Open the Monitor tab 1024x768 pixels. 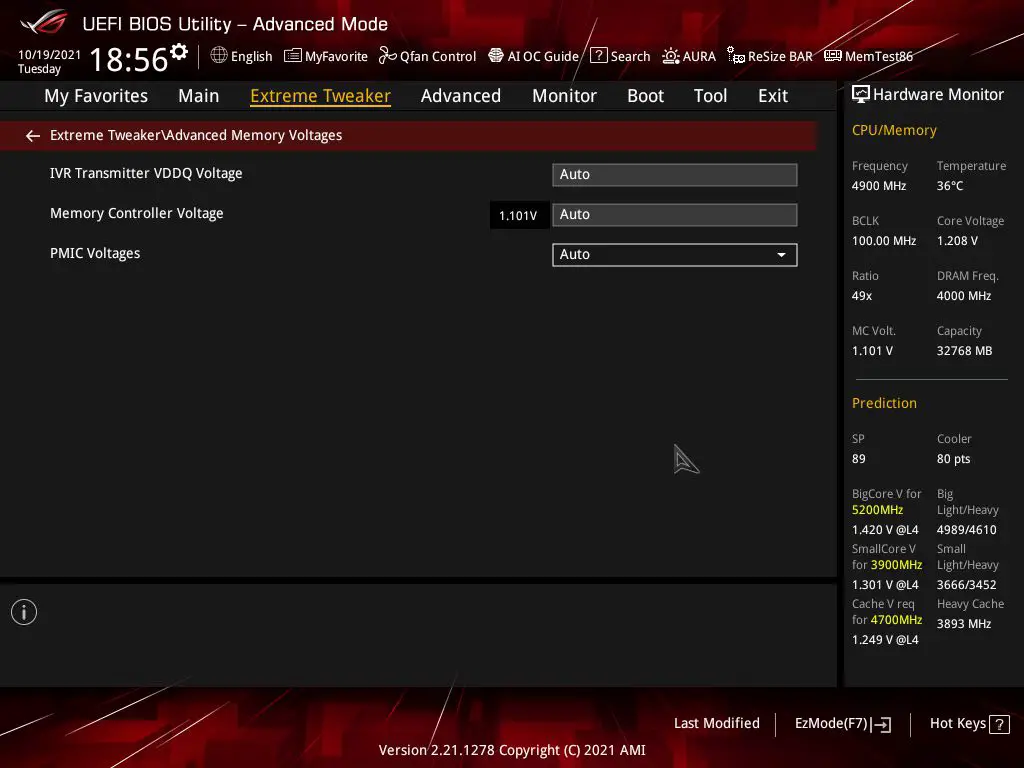click(564, 96)
